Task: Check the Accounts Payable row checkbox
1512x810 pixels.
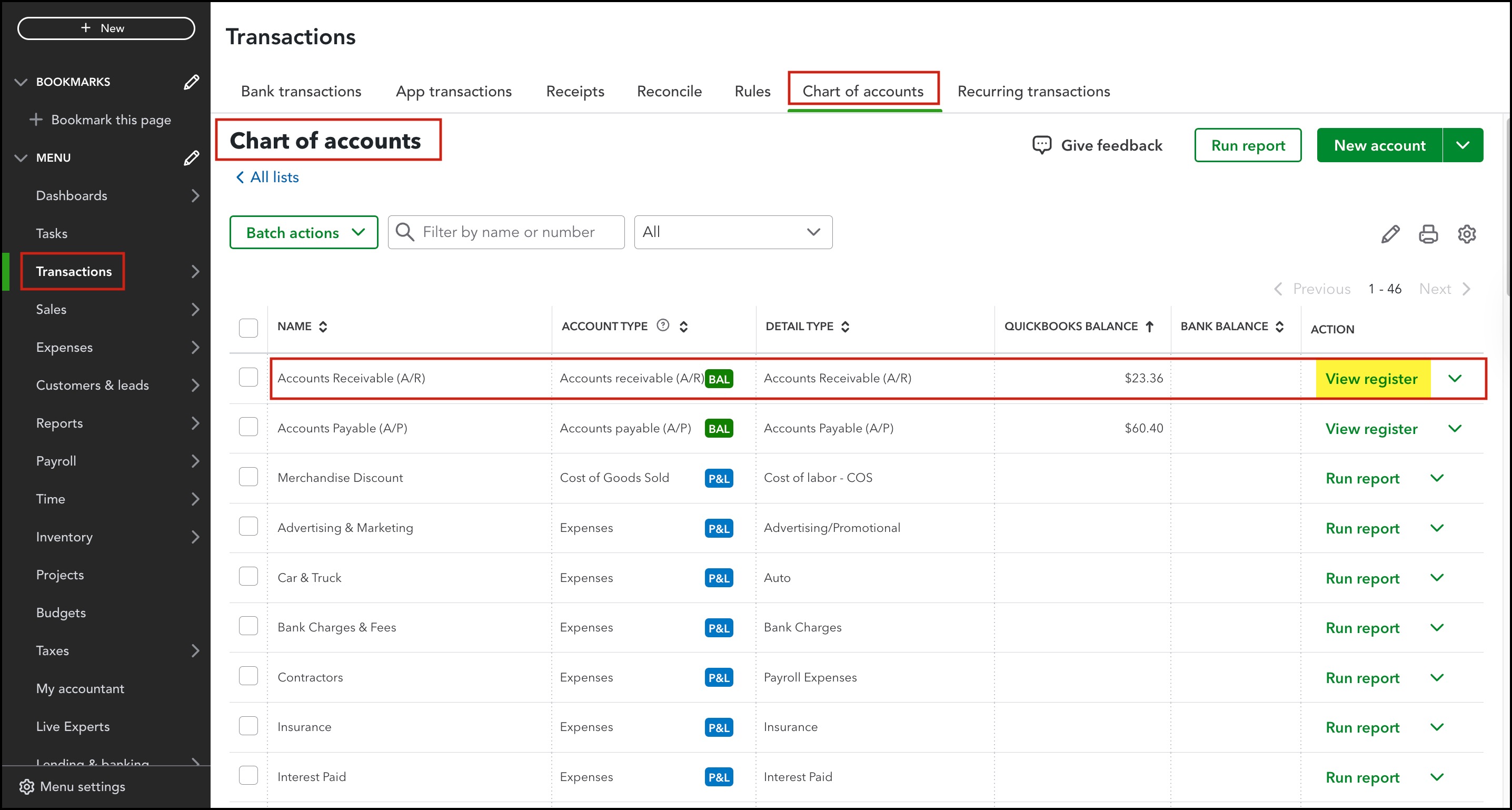Action: [248, 428]
